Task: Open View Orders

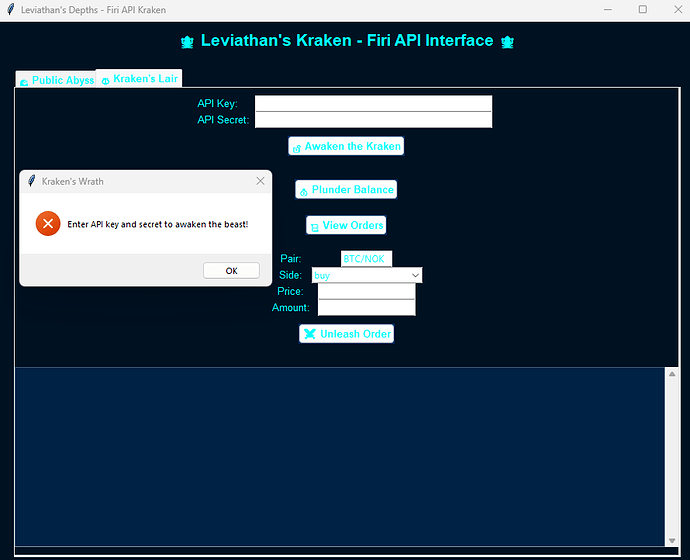Action: (x=346, y=226)
